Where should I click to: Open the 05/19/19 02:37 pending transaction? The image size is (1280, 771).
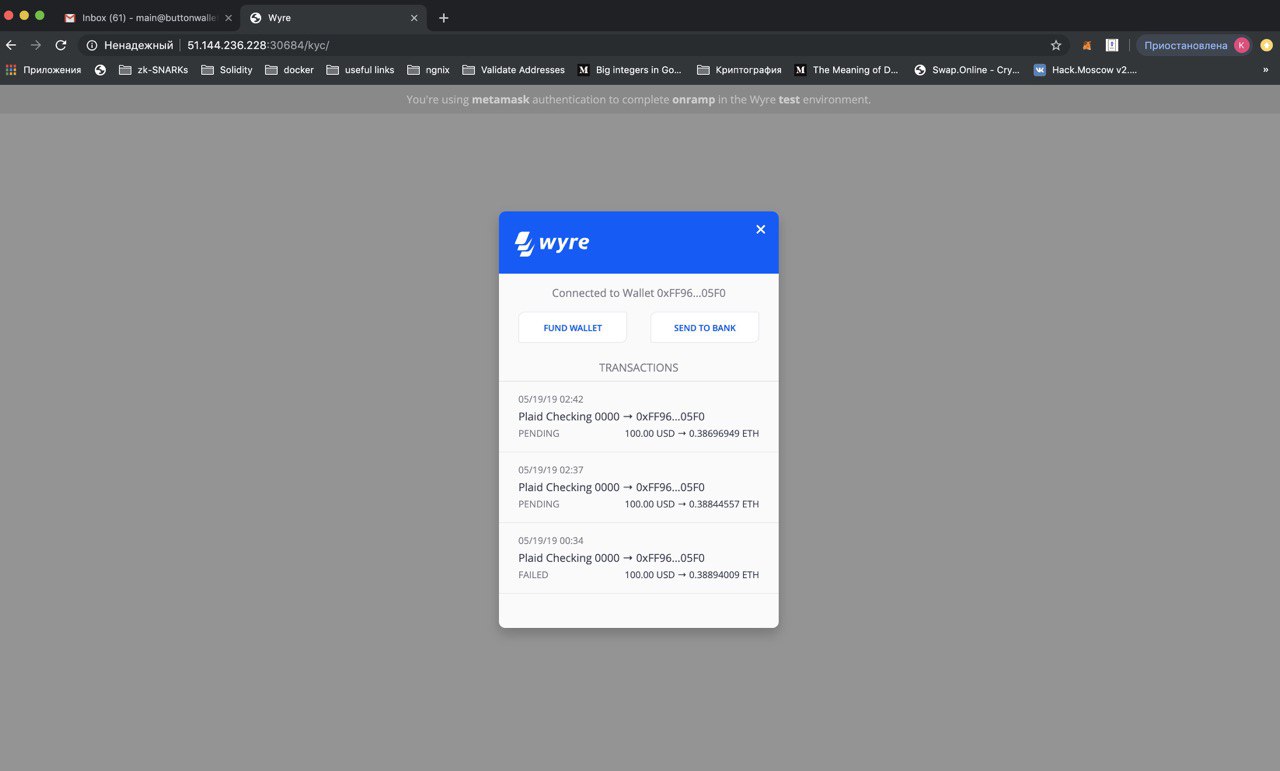click(x=638, y=487)
